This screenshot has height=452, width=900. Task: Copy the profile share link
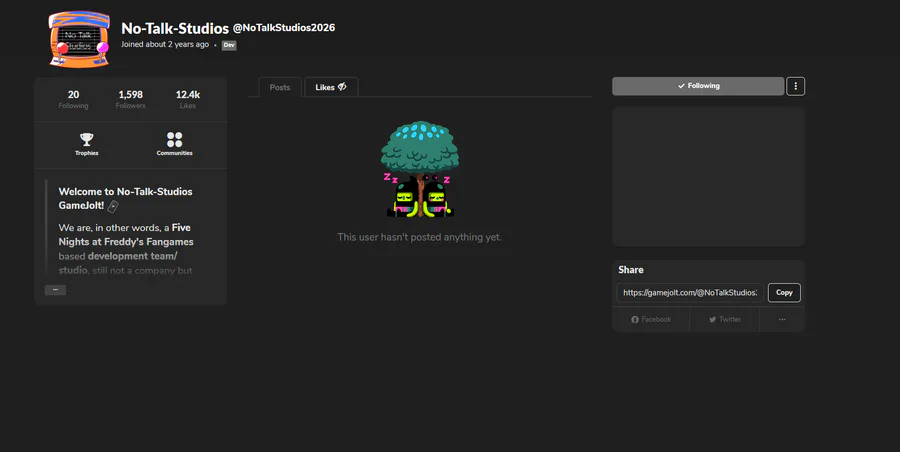coord(784,292)
